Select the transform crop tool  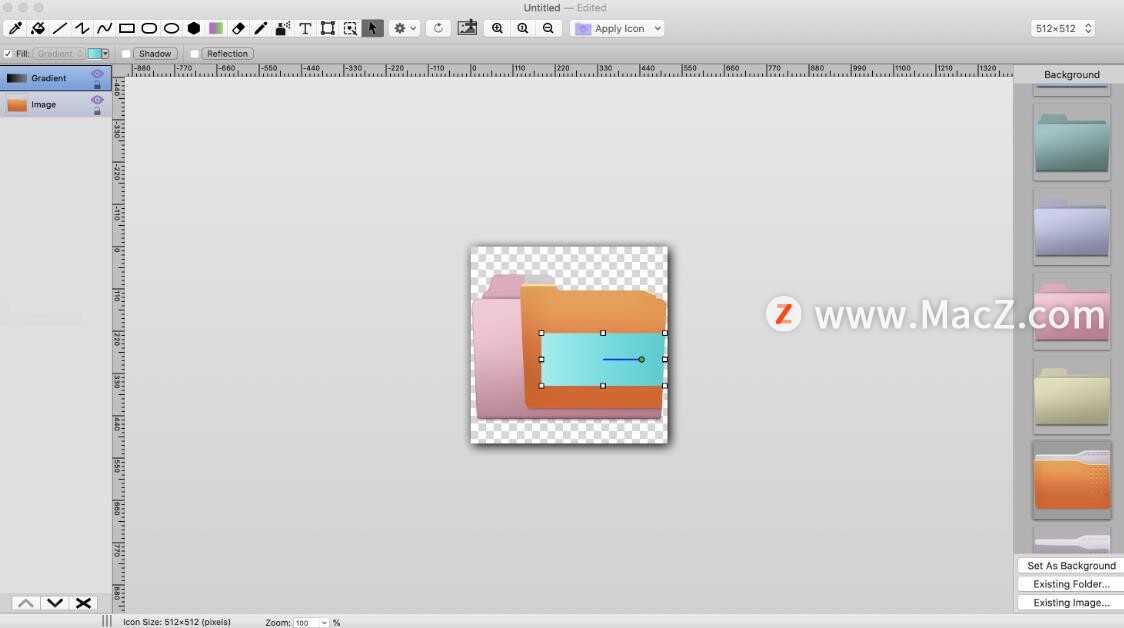pos(328,29)
